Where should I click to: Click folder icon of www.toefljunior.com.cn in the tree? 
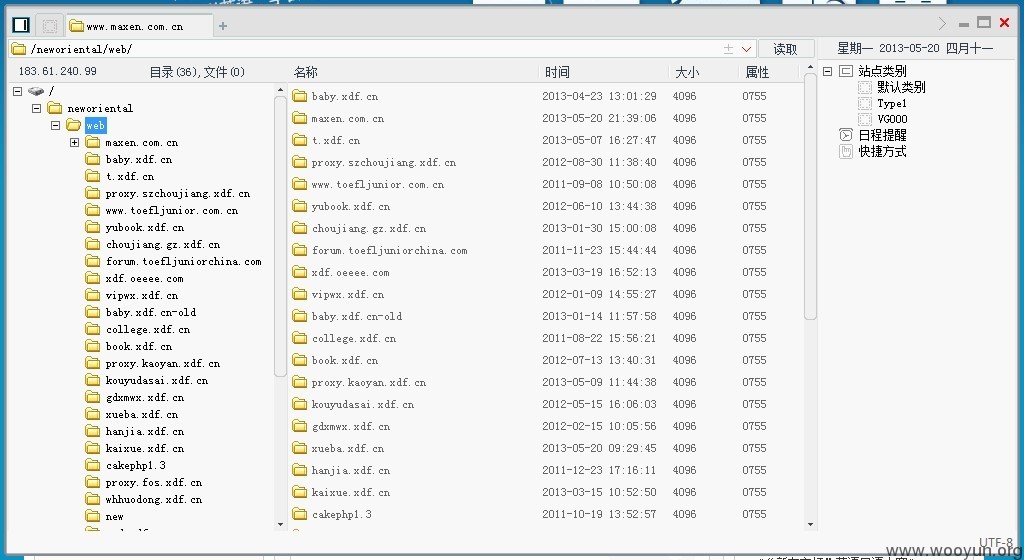pyautogui.click(x=93, y=210)
